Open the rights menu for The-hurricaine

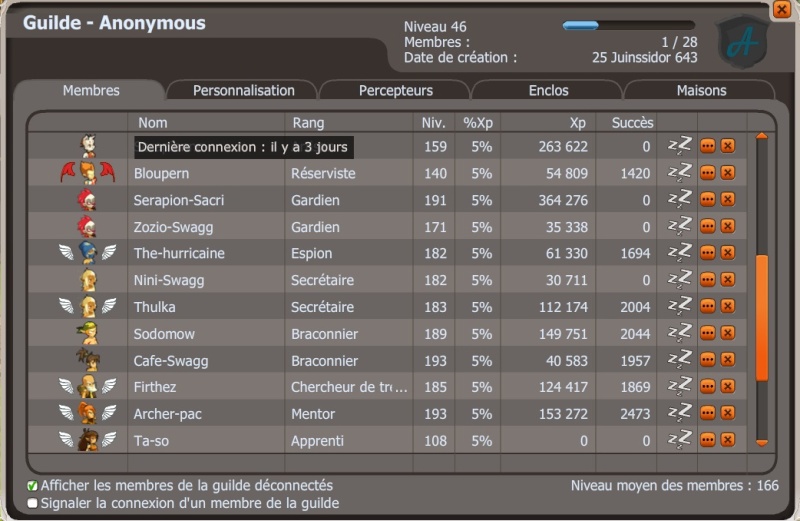click(x=708, y=253)
